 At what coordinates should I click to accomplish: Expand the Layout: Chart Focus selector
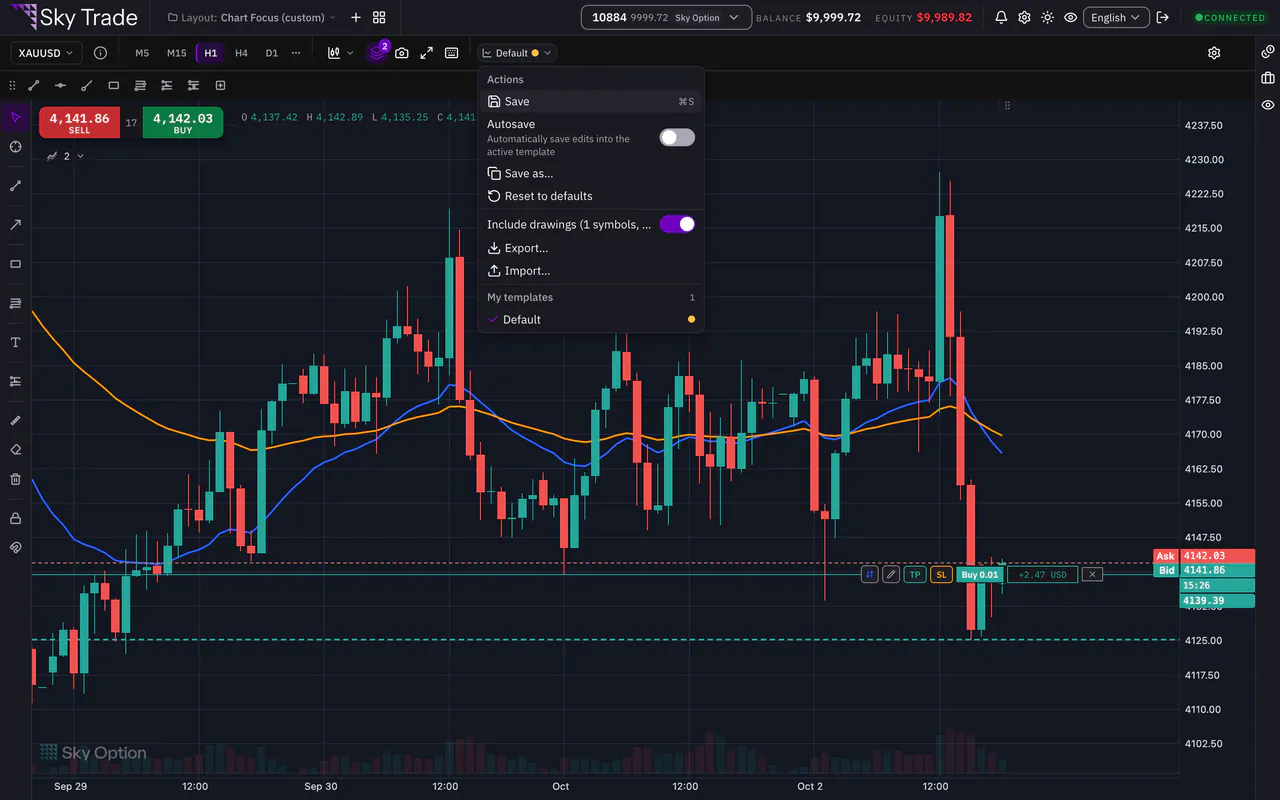tap(252, 18)
